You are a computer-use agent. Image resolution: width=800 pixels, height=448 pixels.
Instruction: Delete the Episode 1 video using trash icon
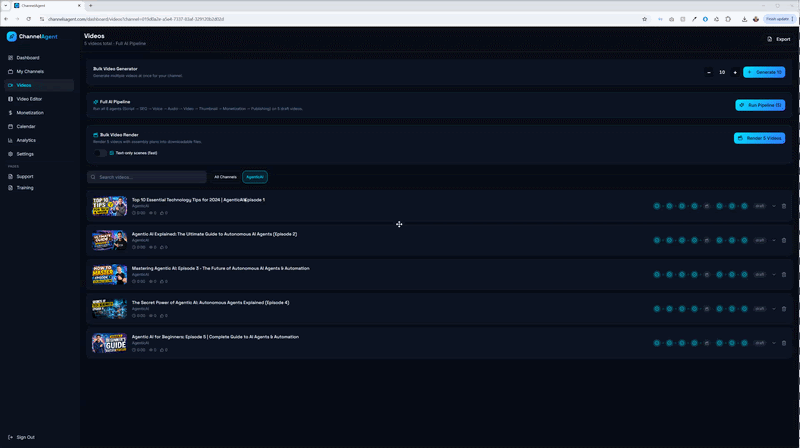pyautogui.click(x=784, y=206)
